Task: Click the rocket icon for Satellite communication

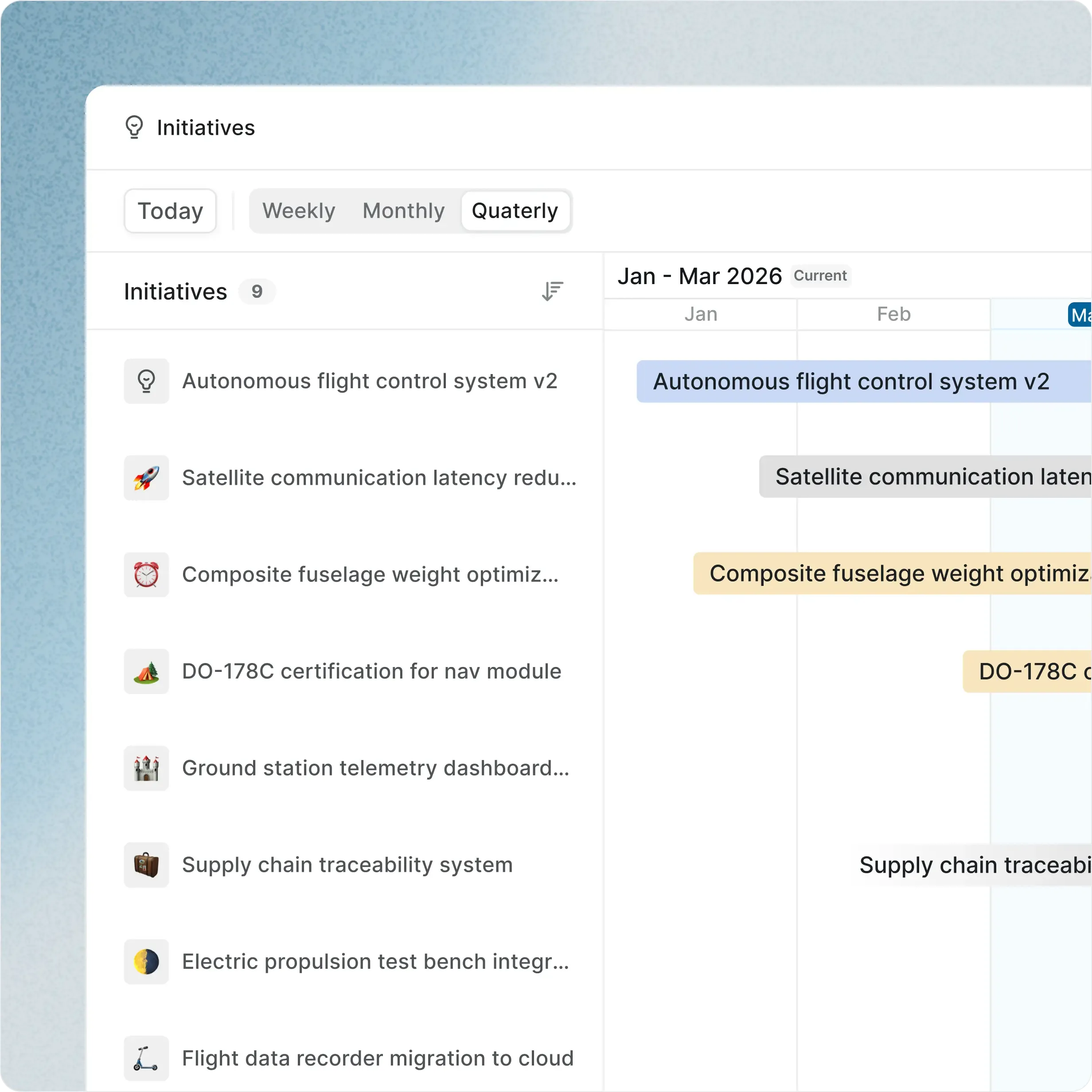Action: point(146,478)
